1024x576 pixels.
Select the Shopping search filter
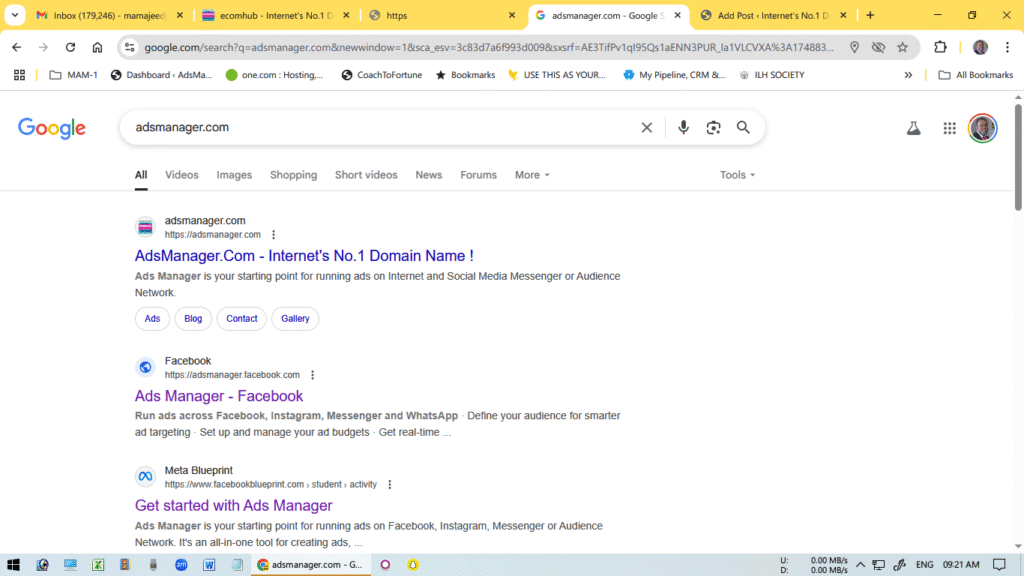(x=293, y=175)
